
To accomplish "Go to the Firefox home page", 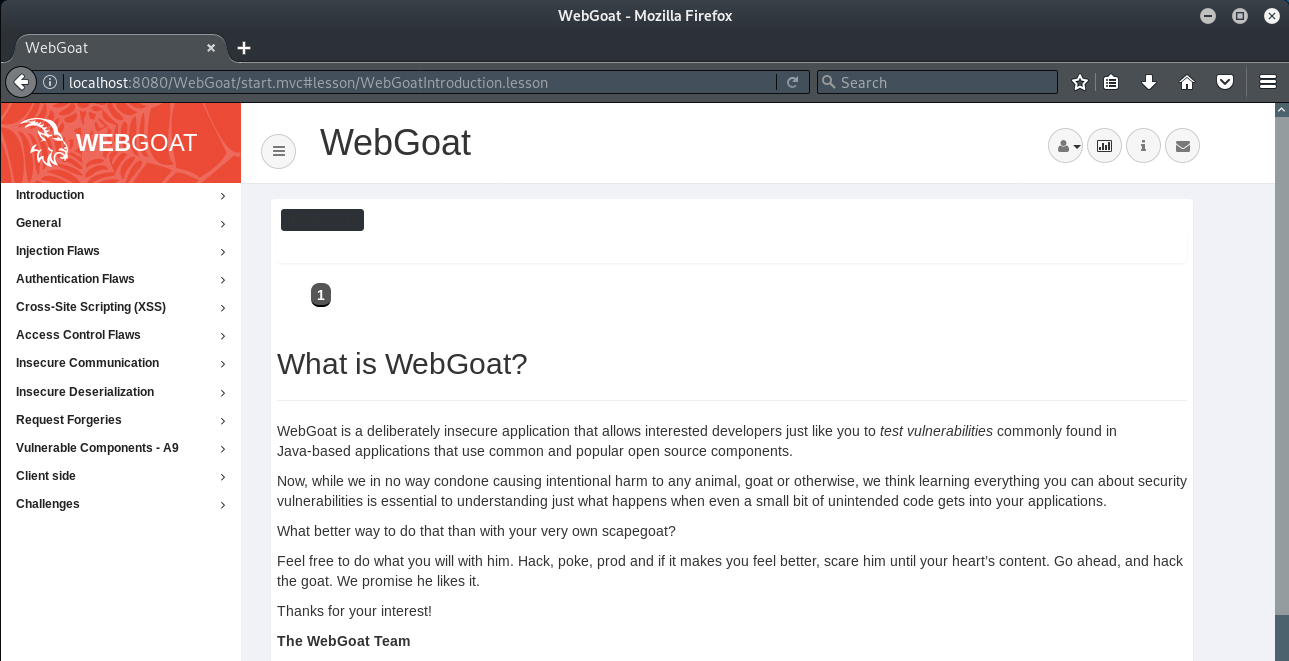I will (x=1187, y=82).
